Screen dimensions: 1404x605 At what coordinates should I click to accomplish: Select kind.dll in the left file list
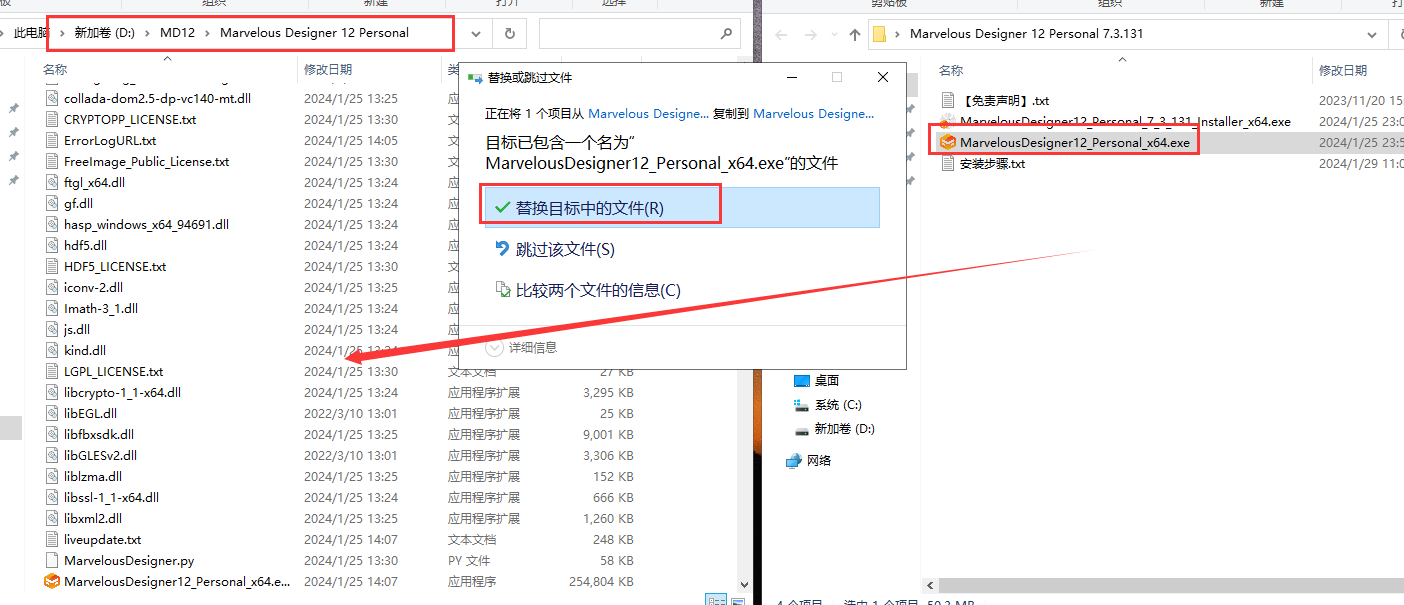85,350
